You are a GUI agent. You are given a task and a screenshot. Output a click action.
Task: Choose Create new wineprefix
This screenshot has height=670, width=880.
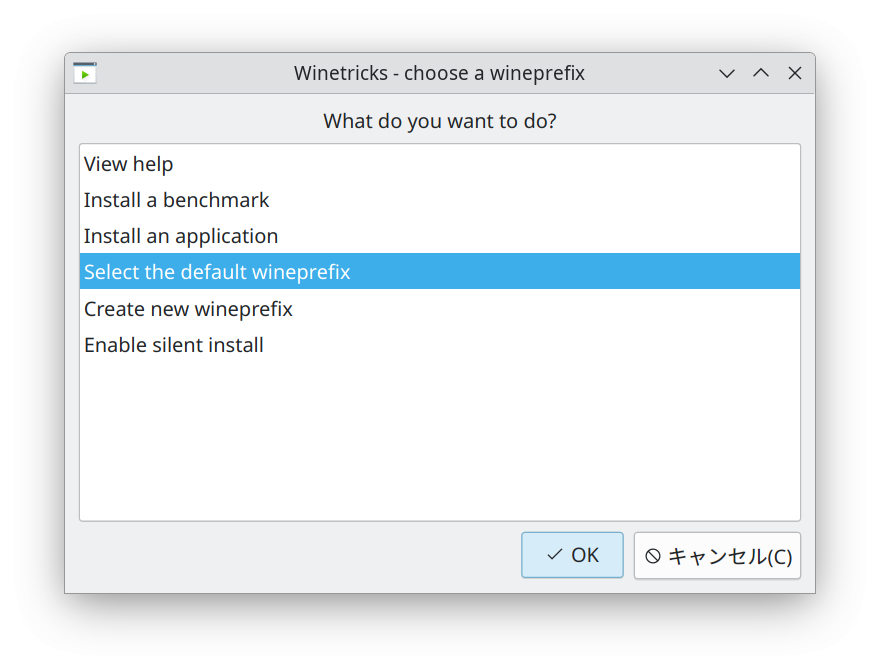(440, 309)
